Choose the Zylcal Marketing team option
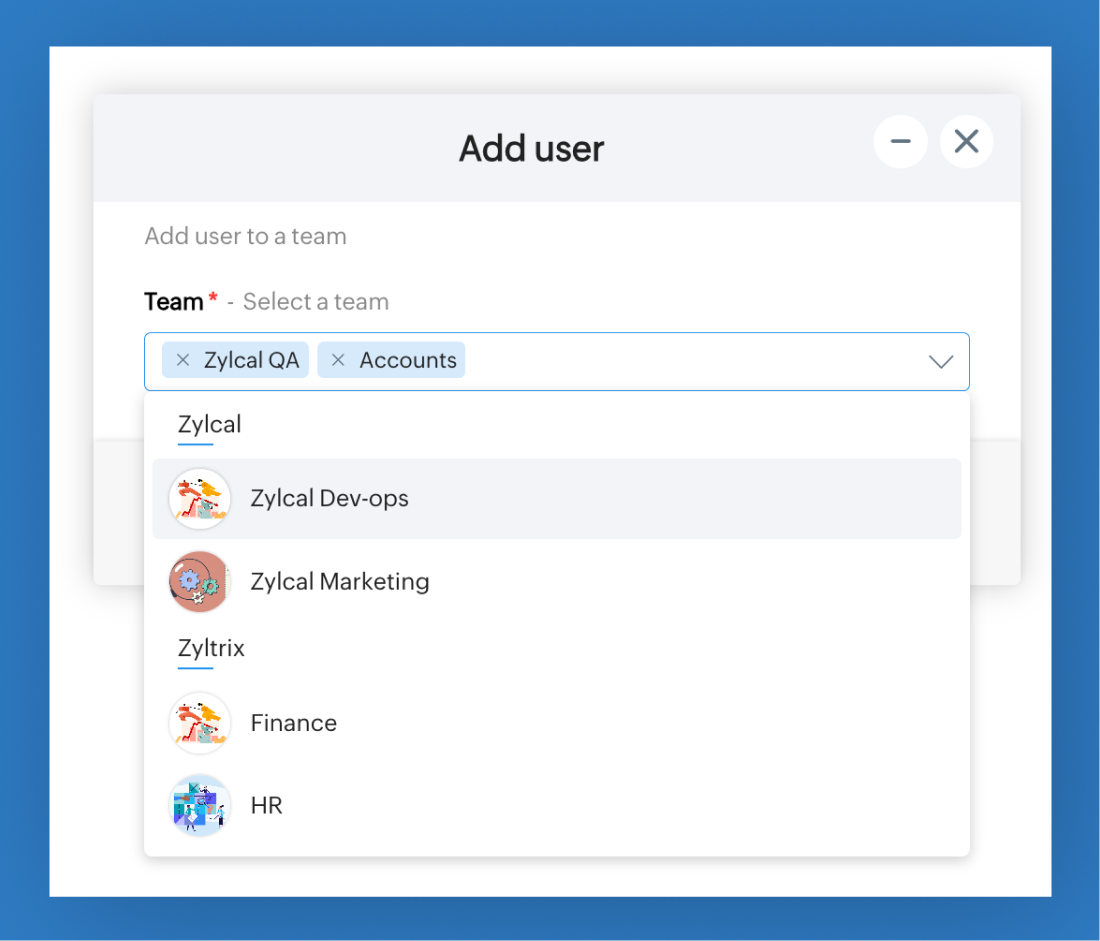The height and width of the screenshot is (941, 1100). pyautogui.click(x=340, y=582)
